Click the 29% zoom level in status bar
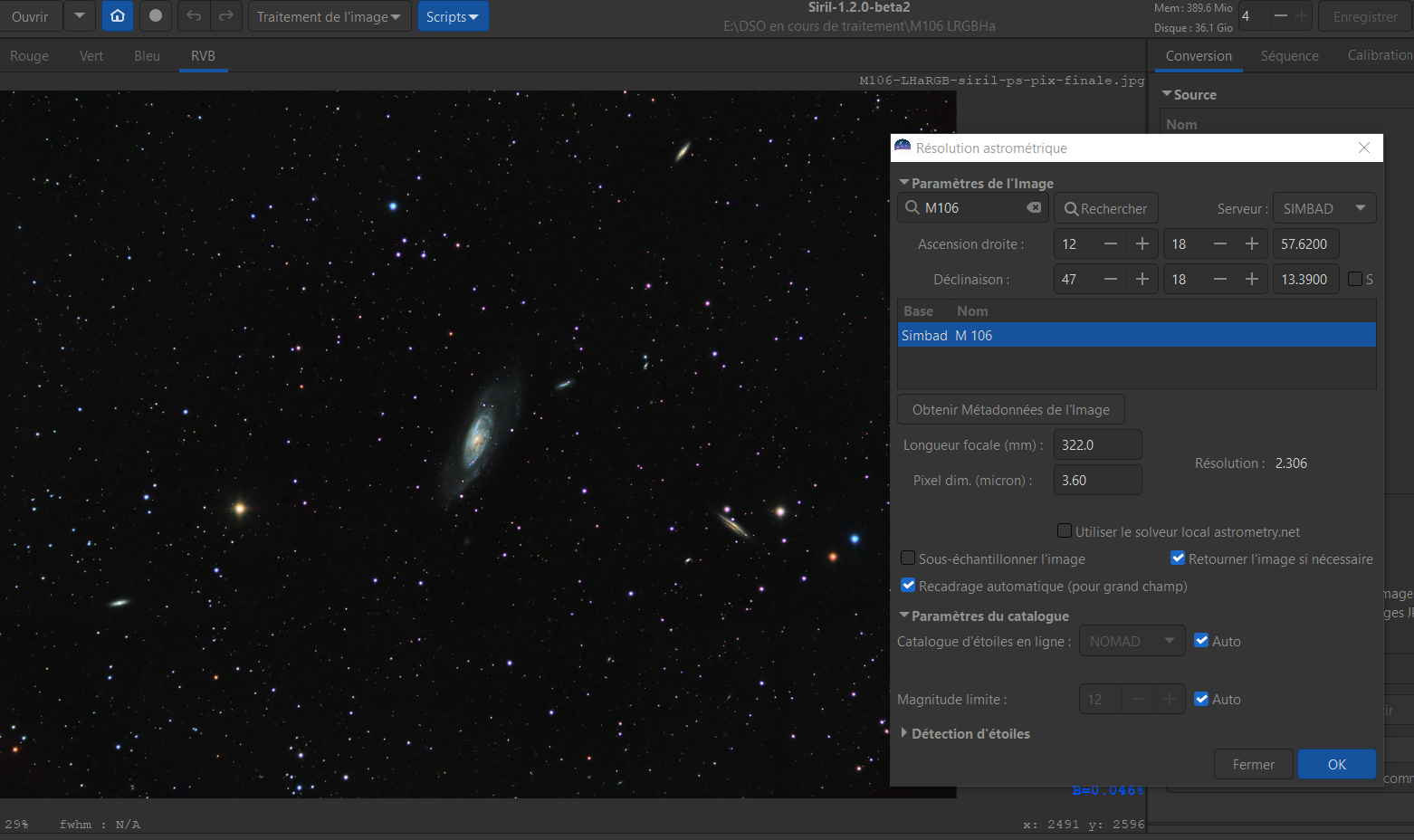This screenshot has height=840, width=1414. 16,825
